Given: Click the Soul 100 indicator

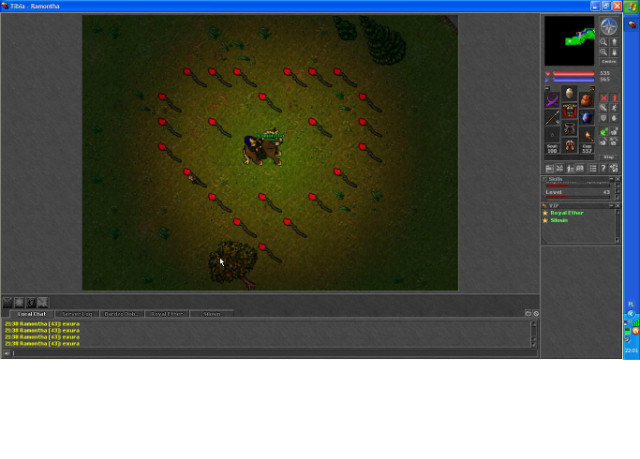Looking at the screenshot, I should pyautogui.click(x=552, y=149).
